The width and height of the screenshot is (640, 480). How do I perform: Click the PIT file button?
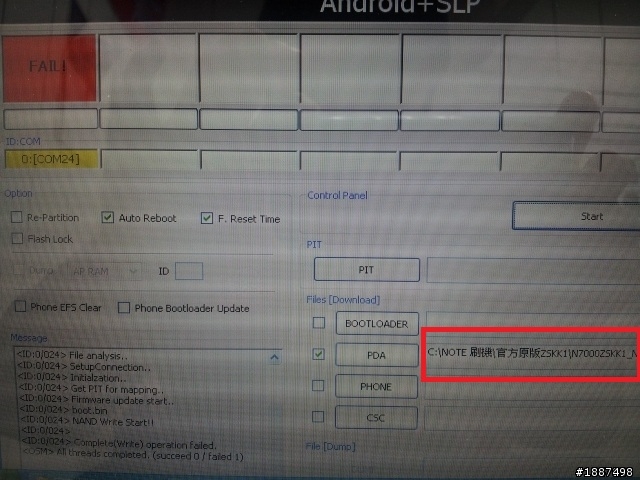(x=367, y=269)
